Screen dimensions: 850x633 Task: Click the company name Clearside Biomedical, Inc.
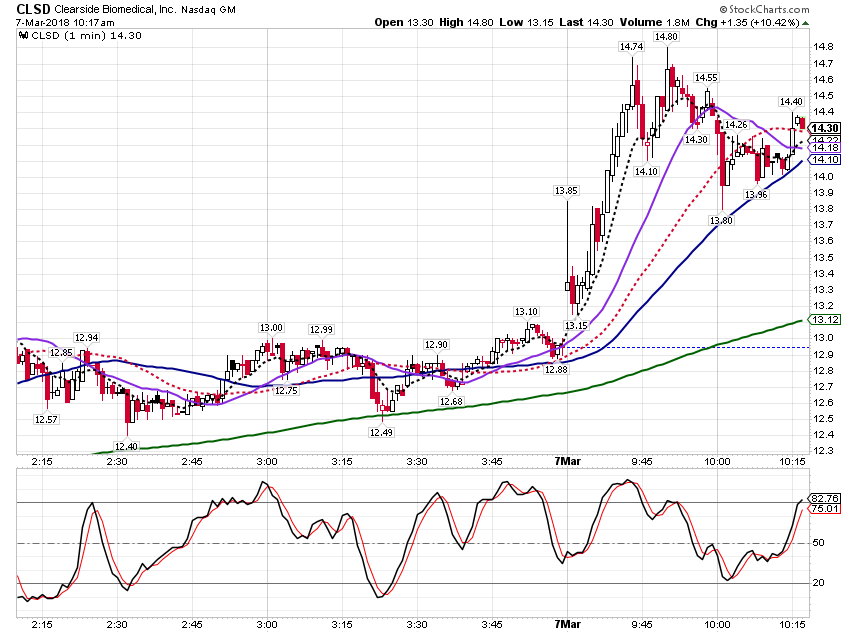115,9
